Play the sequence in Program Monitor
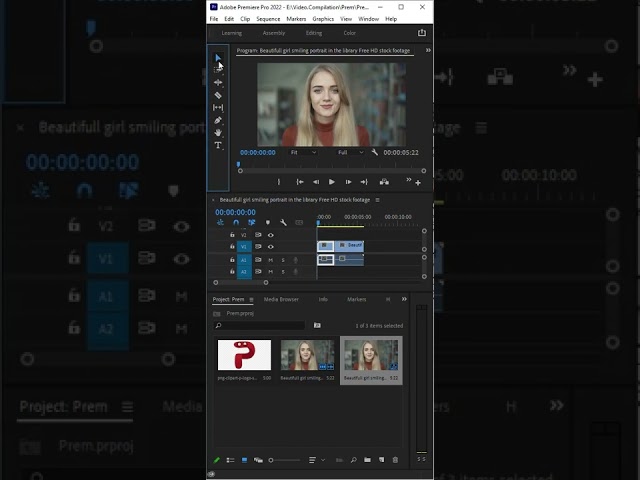 coord(332,182)
